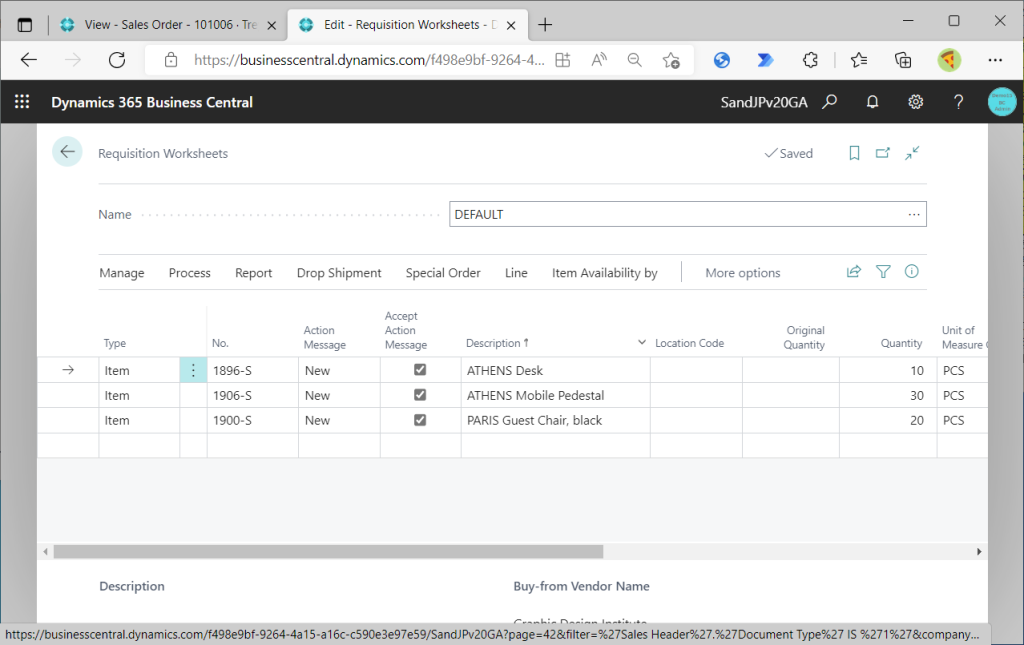Click the Power Automate extension icon
The image size is (1024, 645).
[x=765, y=60]
